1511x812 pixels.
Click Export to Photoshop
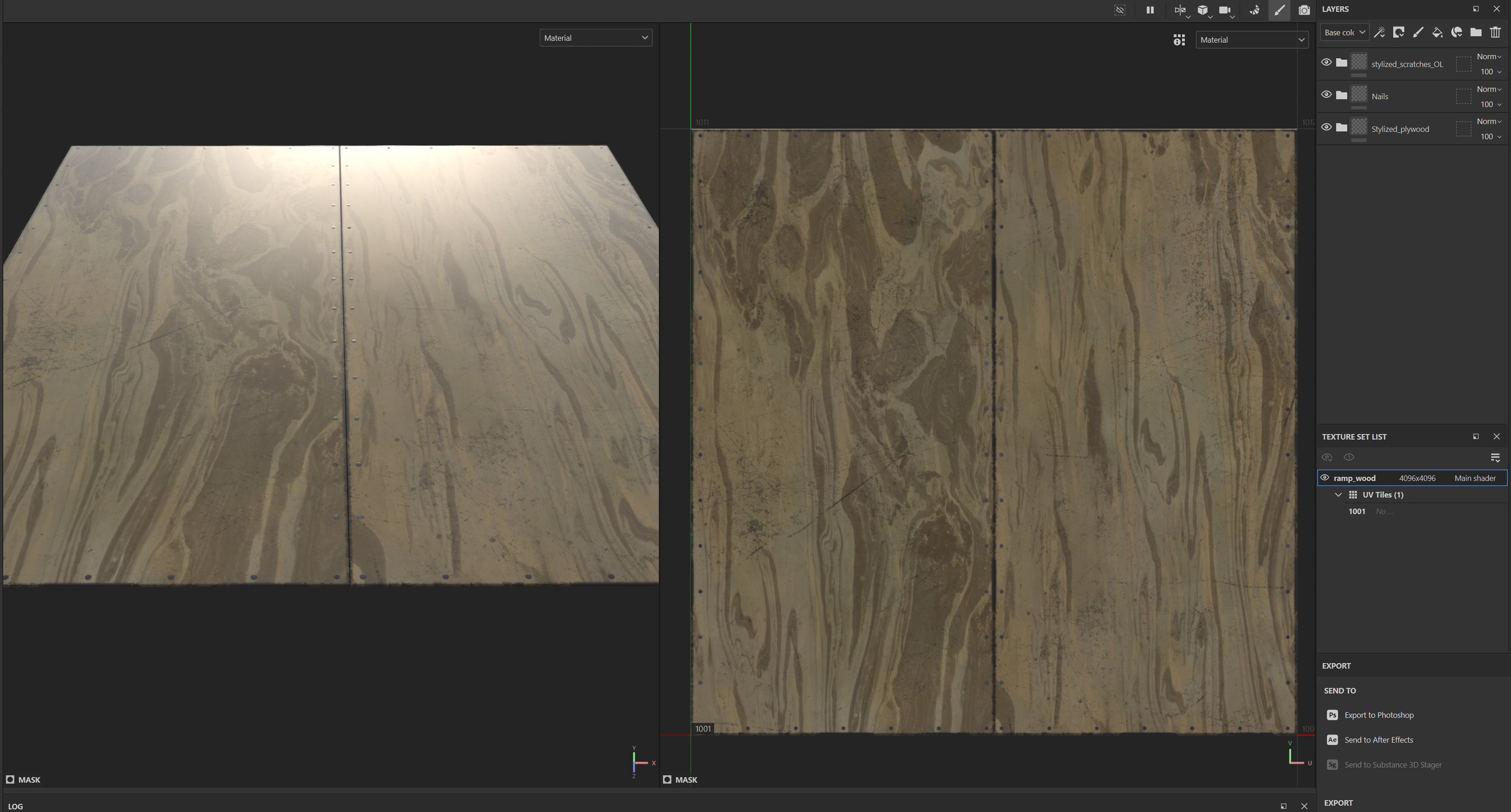coord(1379,715)
